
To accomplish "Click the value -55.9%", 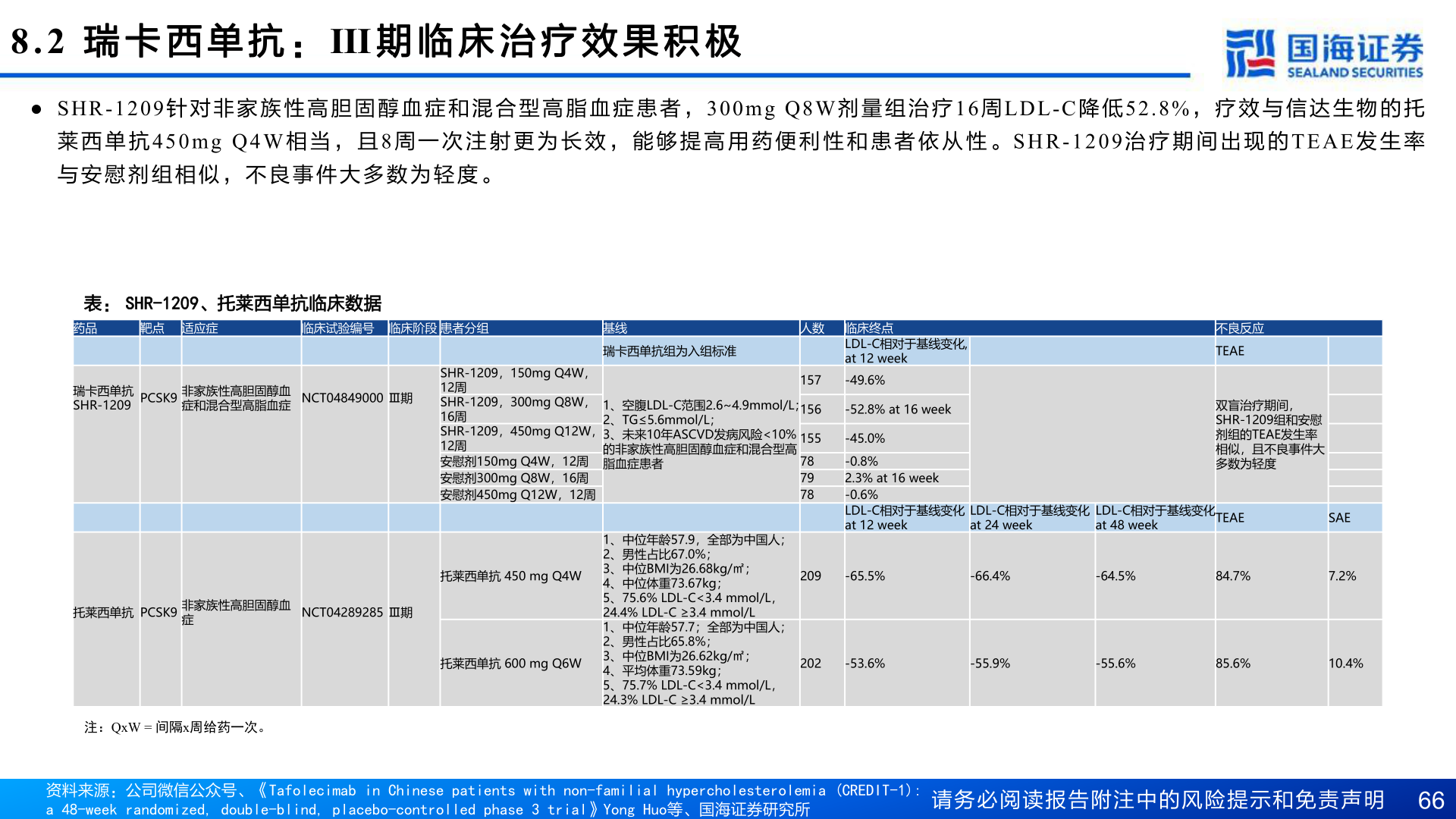I will pyautogui.click(x=990, y=664).
